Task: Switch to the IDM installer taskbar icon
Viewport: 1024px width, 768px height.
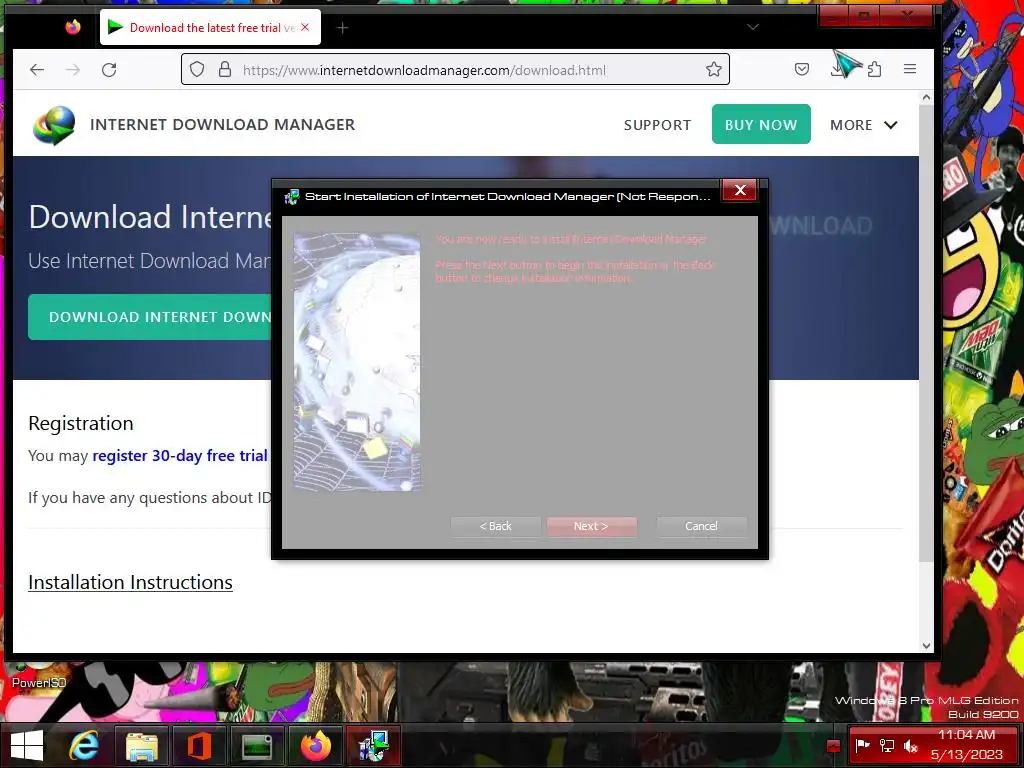Action: click(x=372, y=745)
